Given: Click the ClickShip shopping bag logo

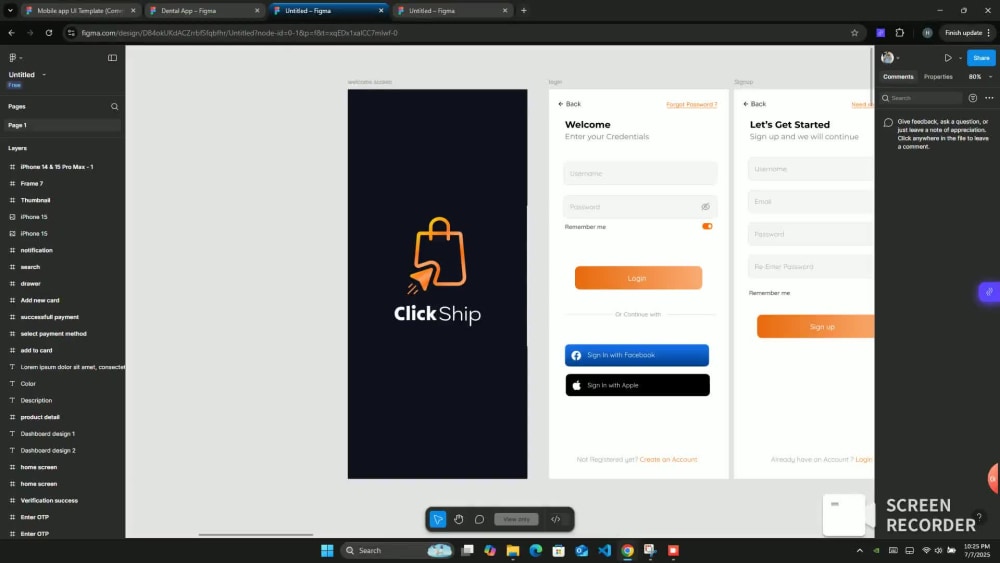Looking at the screenshot, I should click(438, 255).
